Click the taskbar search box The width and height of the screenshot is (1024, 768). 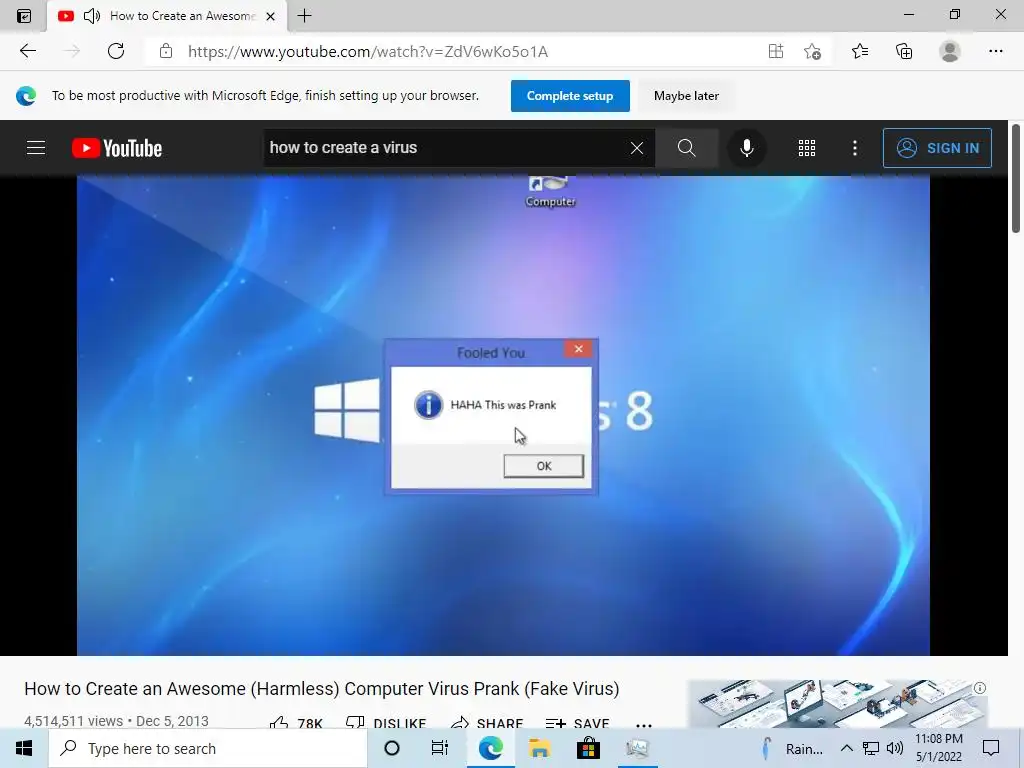coord(208,748)
